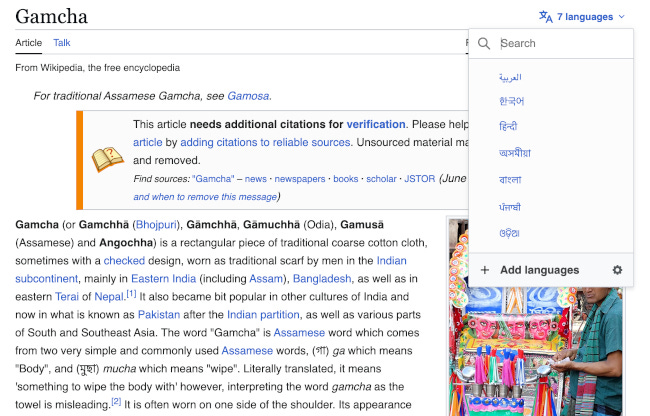
Task: Open the news sources link
Action: pos(255,179)
